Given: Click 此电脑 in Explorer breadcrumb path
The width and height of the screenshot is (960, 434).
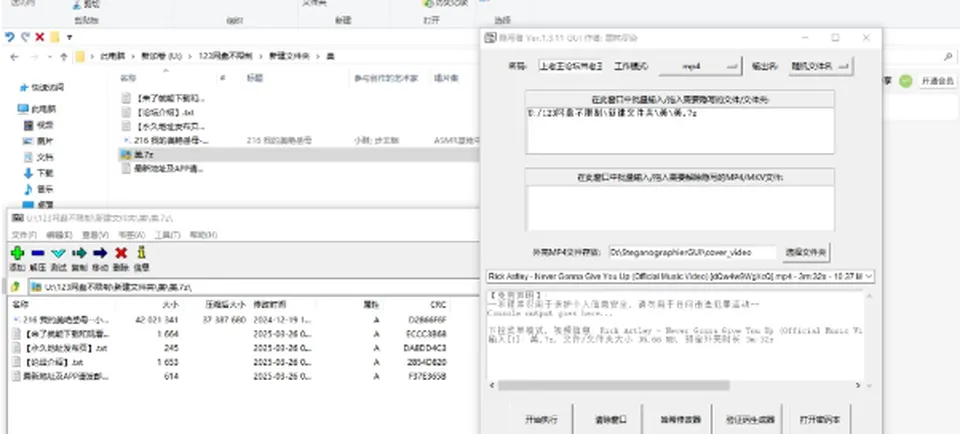Looking at the screenshot, I should tap(112, 56).
